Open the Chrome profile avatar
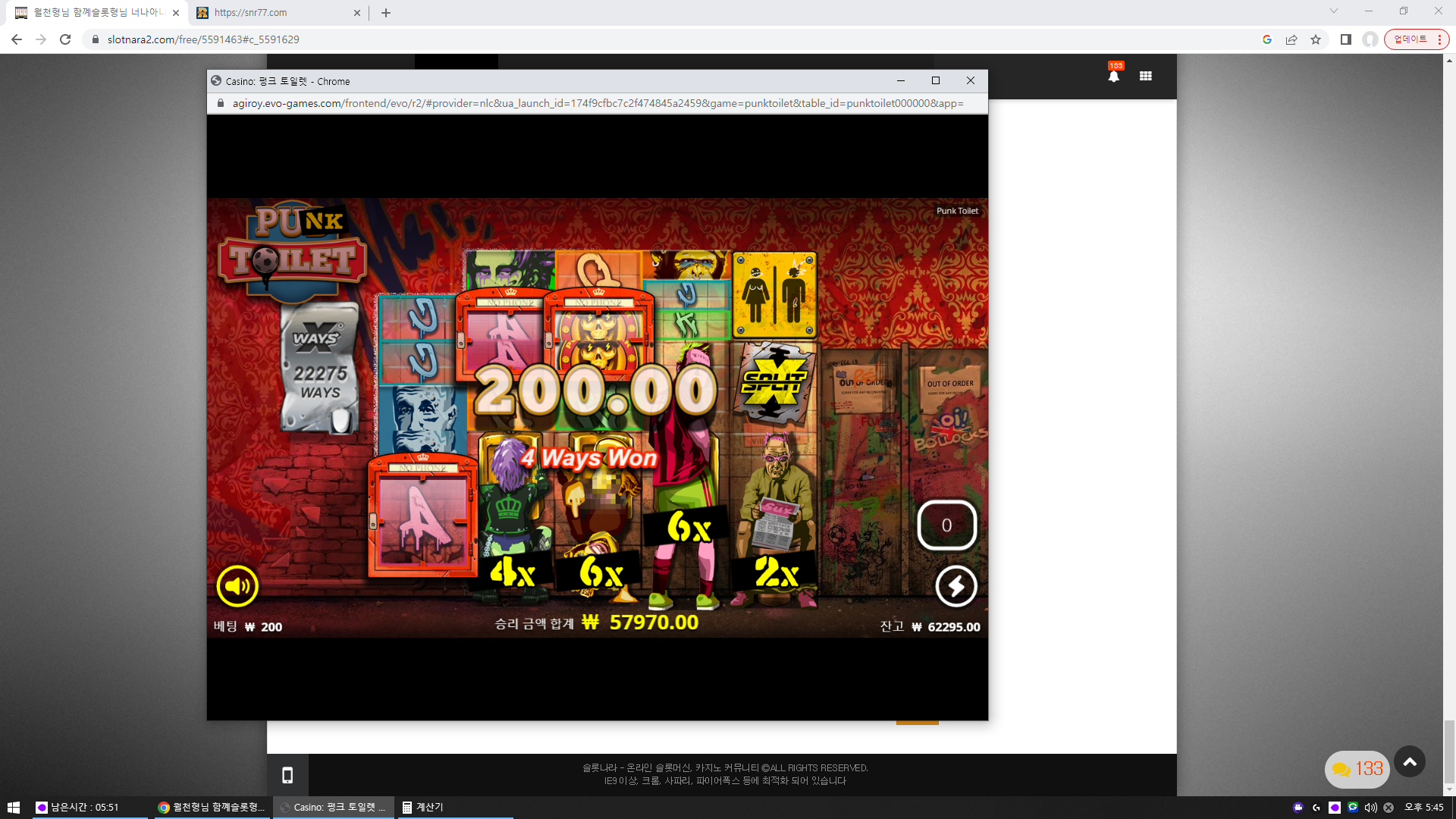 (1370, 39)
